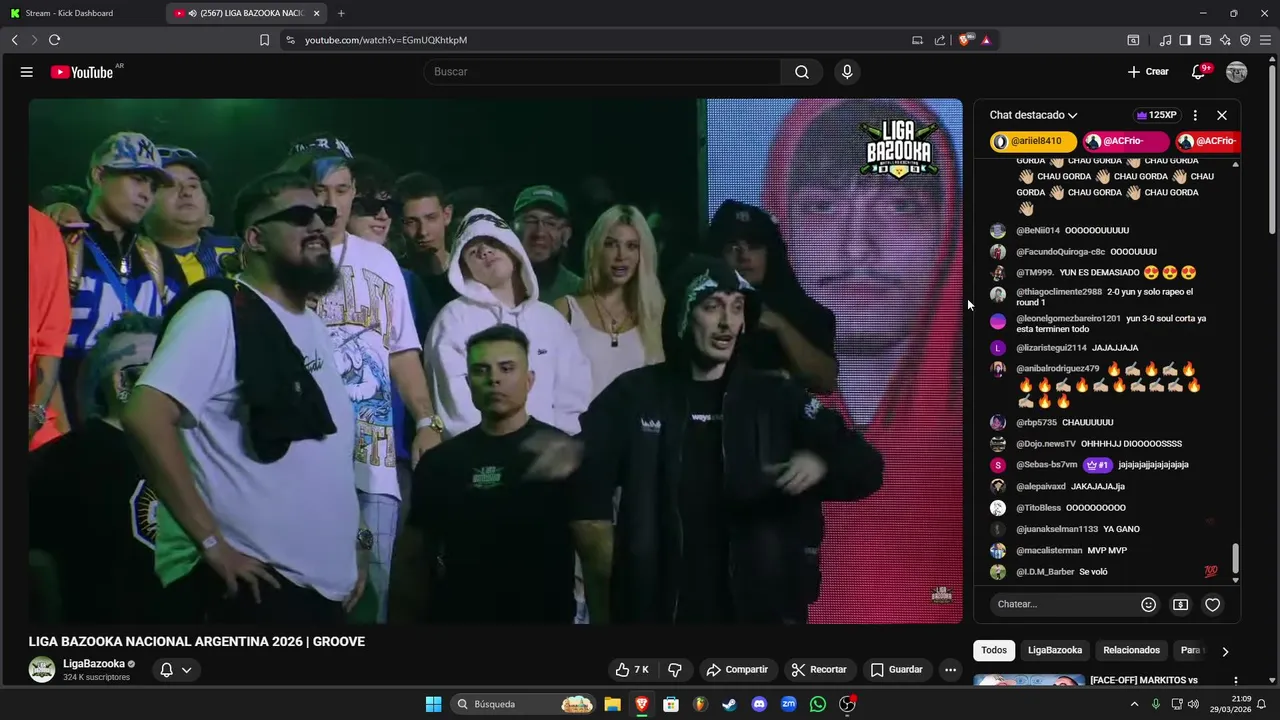
Task: Bookmark this page in address bar
Action: tap(264, 40)
